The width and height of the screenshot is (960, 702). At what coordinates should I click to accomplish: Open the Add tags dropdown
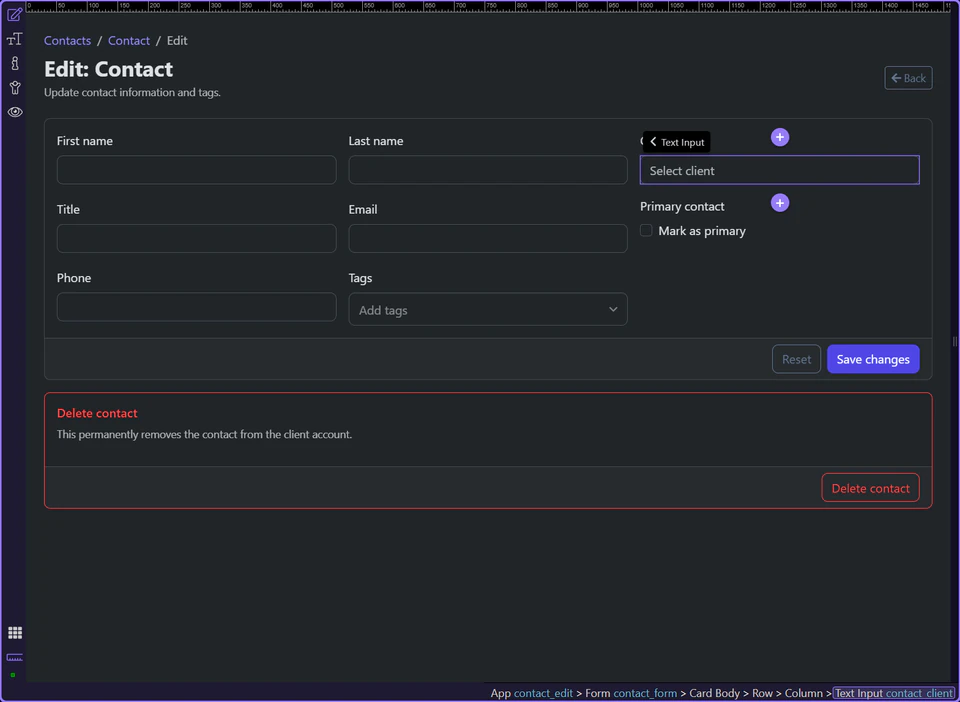[487, 309]
